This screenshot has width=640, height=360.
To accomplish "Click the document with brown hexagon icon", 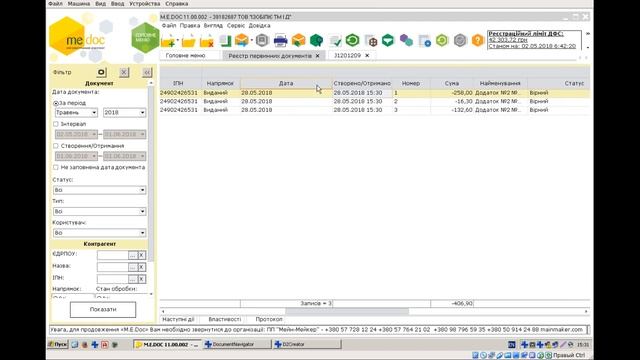I will tap(371, 40).
